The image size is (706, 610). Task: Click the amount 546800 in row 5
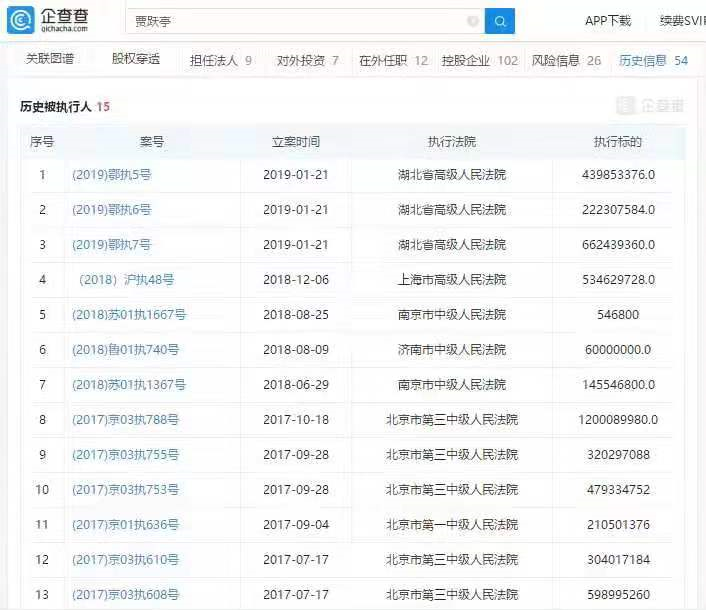[x=618, y=315]
